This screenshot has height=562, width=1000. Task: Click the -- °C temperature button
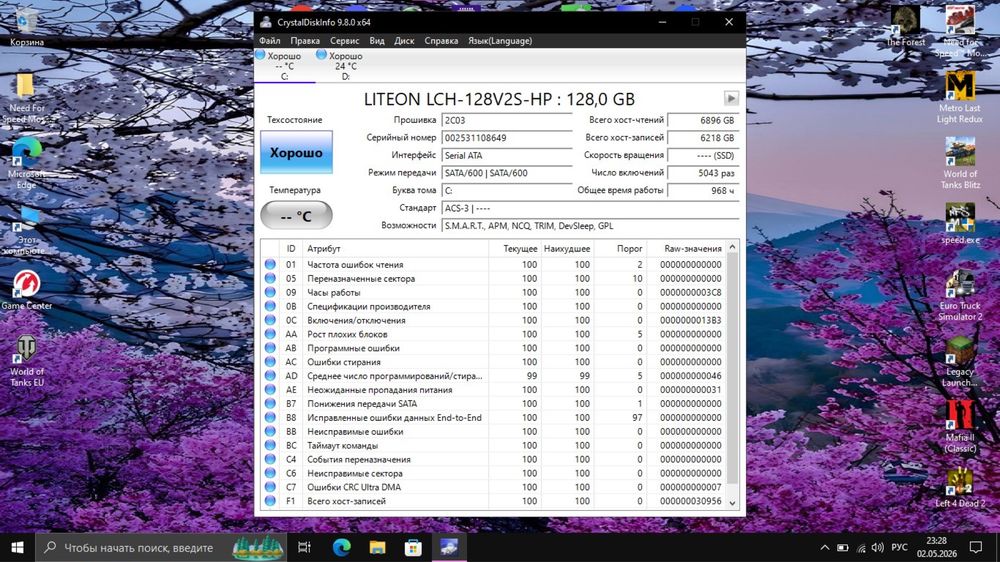point(297,216)
